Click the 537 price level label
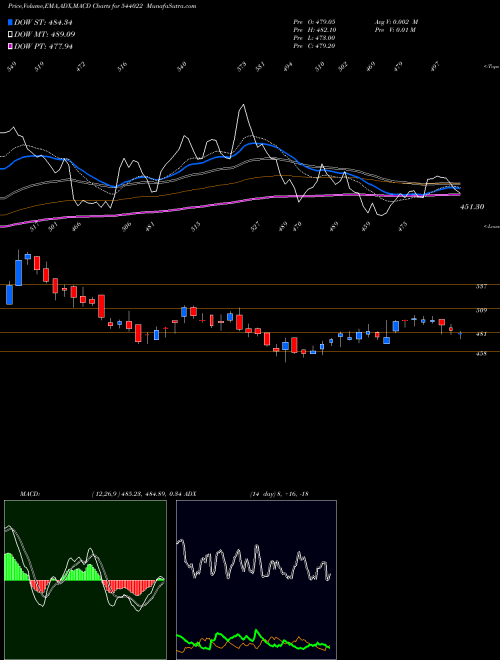The width and height of the screenshot is (500, 660). pos(481,286)
